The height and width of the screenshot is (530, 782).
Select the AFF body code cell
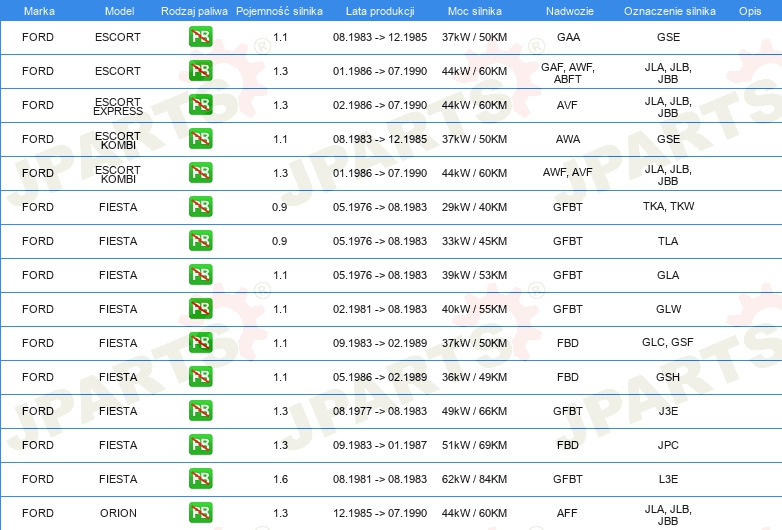pyautogui.click(x=567, y=513)
